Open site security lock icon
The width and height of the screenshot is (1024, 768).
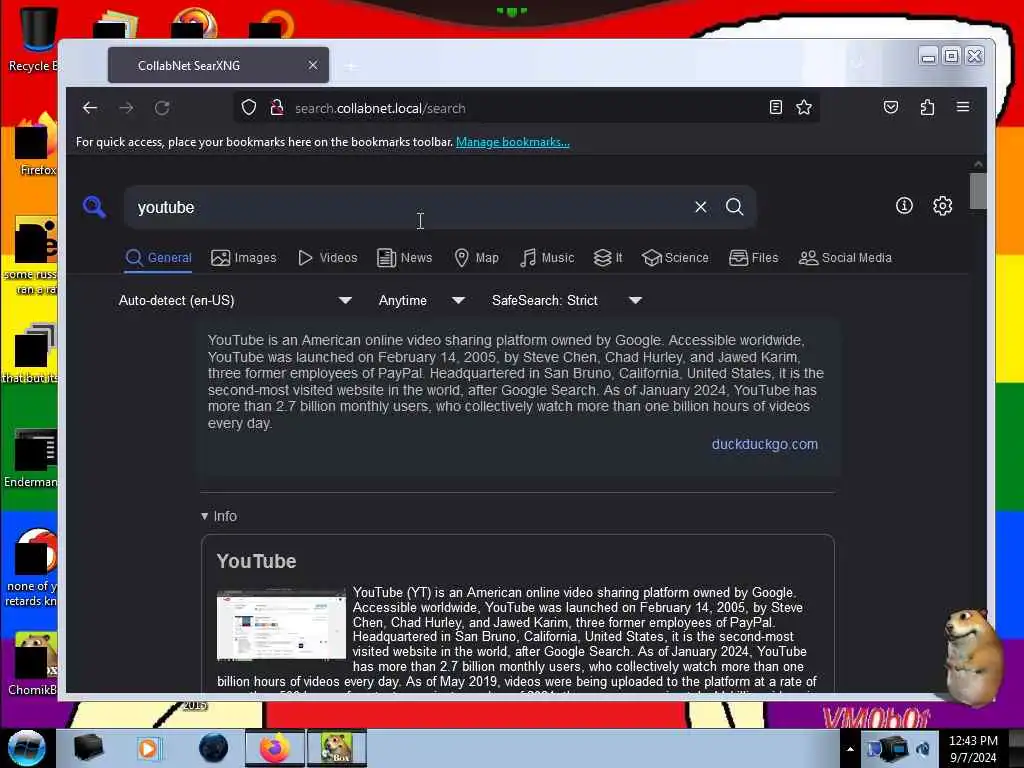point(277,108)
